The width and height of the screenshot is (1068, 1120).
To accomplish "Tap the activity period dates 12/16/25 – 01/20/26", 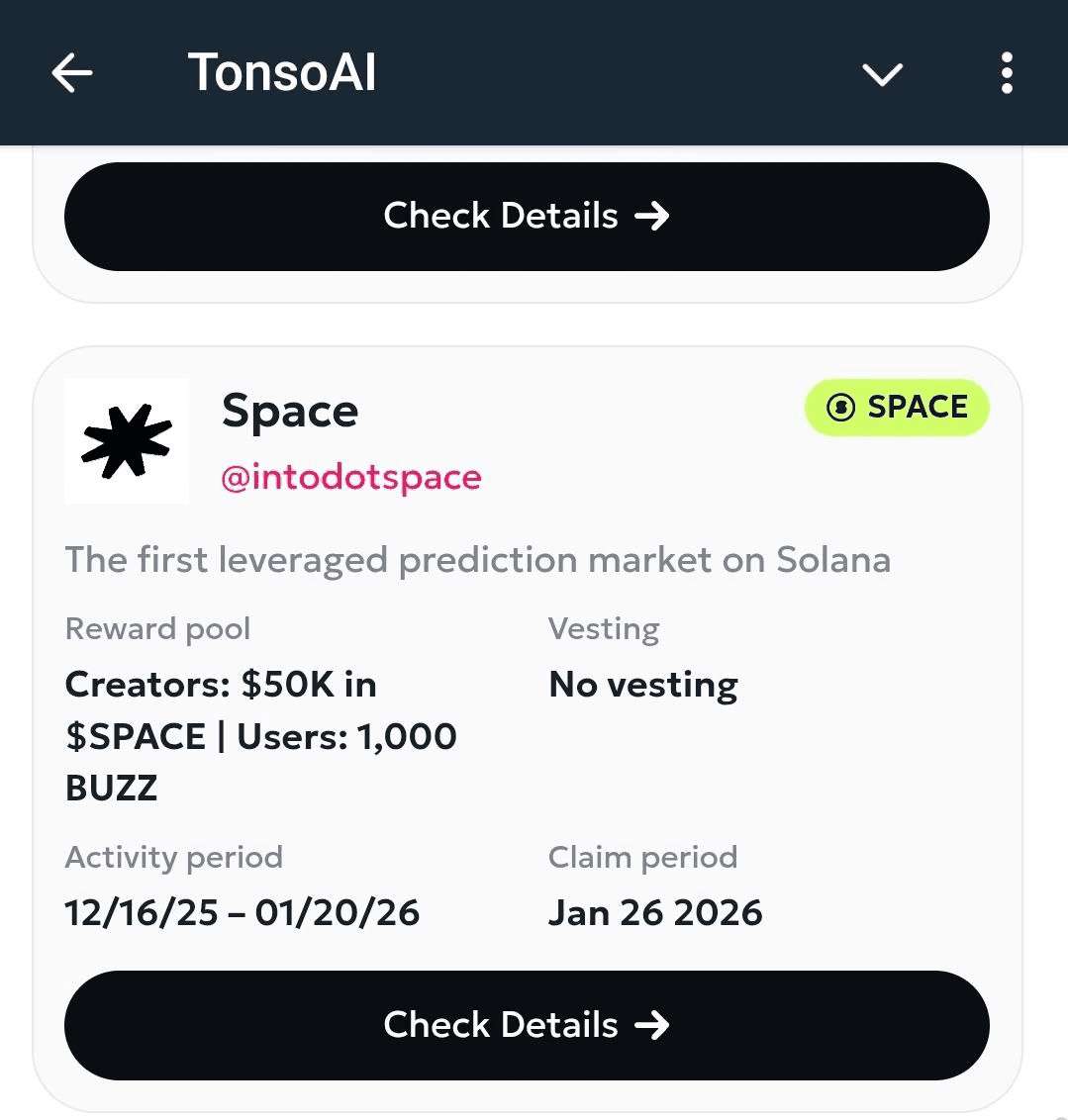I will click(243, 912).
